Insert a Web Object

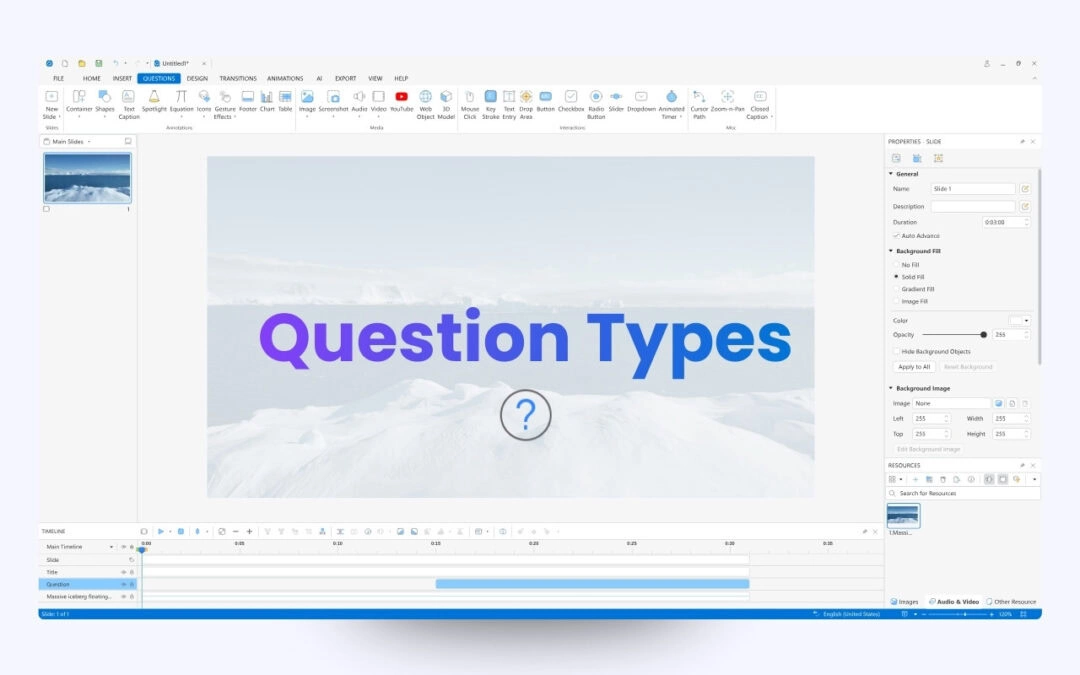click(x=426, y=104)
